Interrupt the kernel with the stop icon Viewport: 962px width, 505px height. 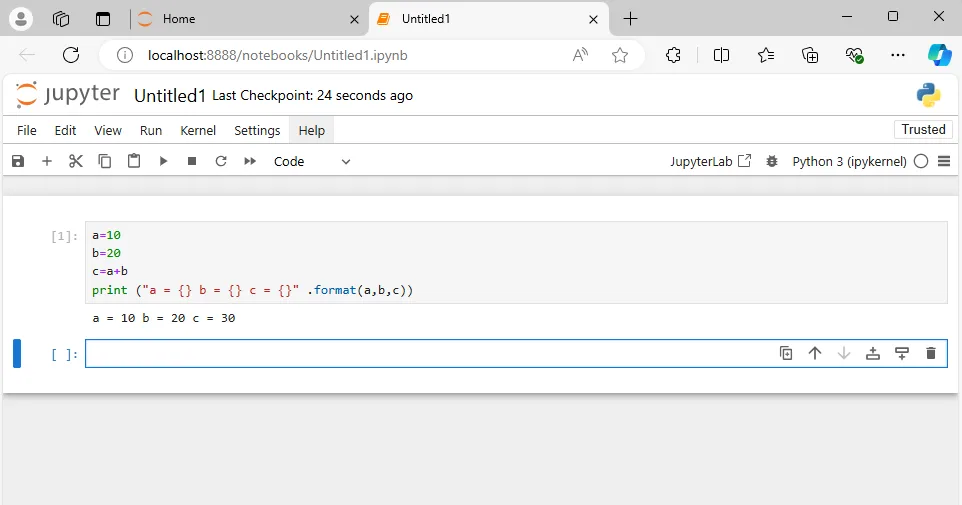point(192,161)
